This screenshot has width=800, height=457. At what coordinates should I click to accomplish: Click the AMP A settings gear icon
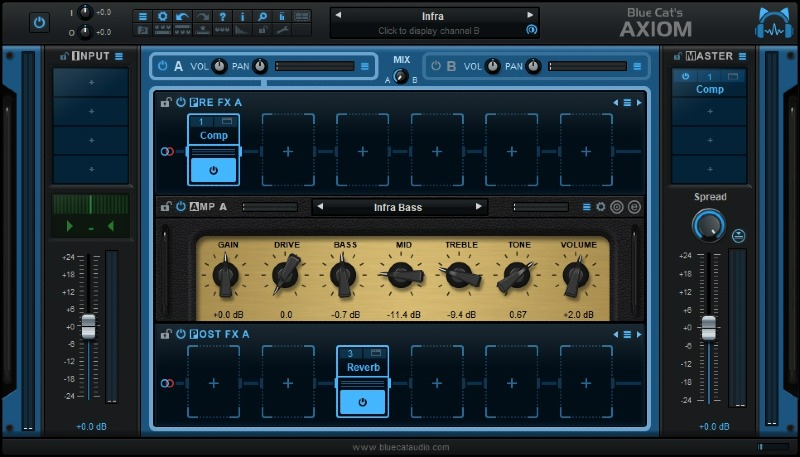pyautogui.click(x=601, y=207)
